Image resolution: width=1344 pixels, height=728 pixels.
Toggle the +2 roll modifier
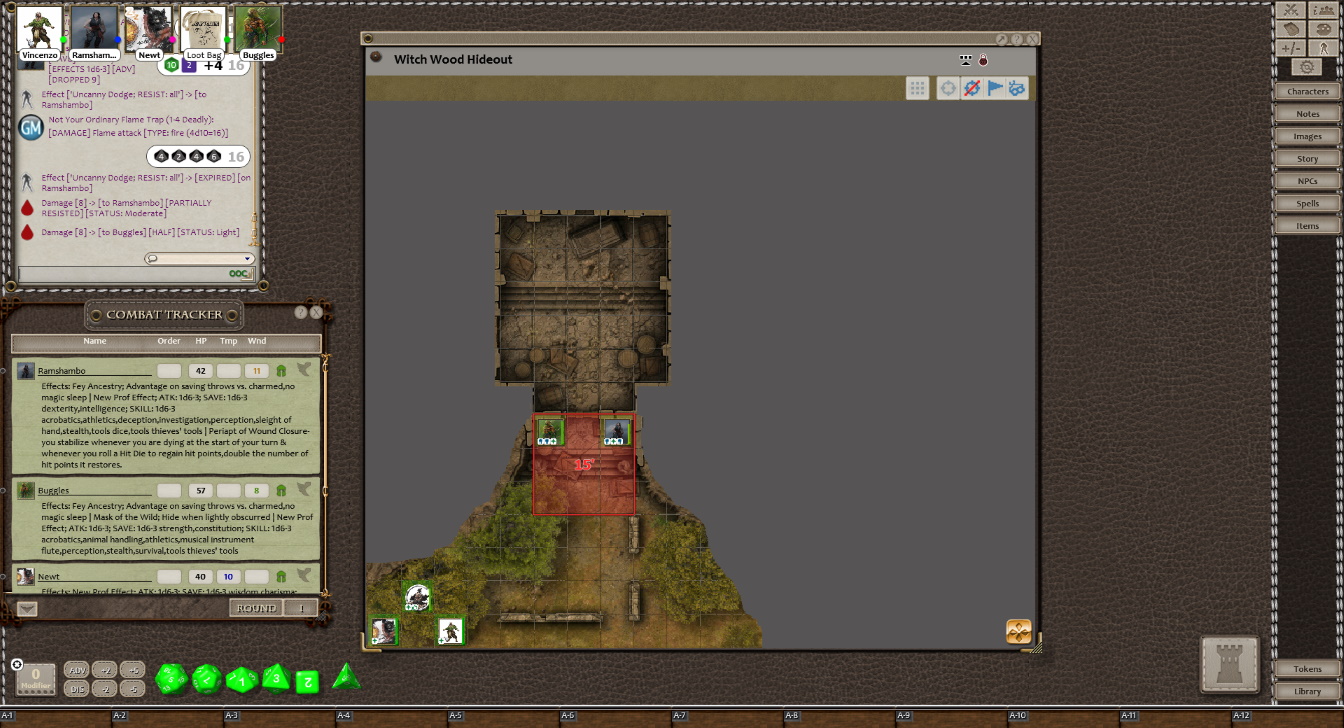[x=105, y=670]
